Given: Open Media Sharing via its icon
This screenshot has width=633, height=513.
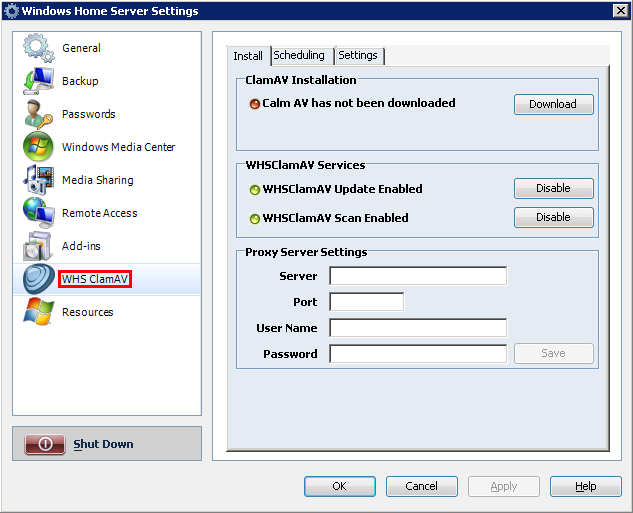Looking at the screenshot, I should tap(38, 180).
